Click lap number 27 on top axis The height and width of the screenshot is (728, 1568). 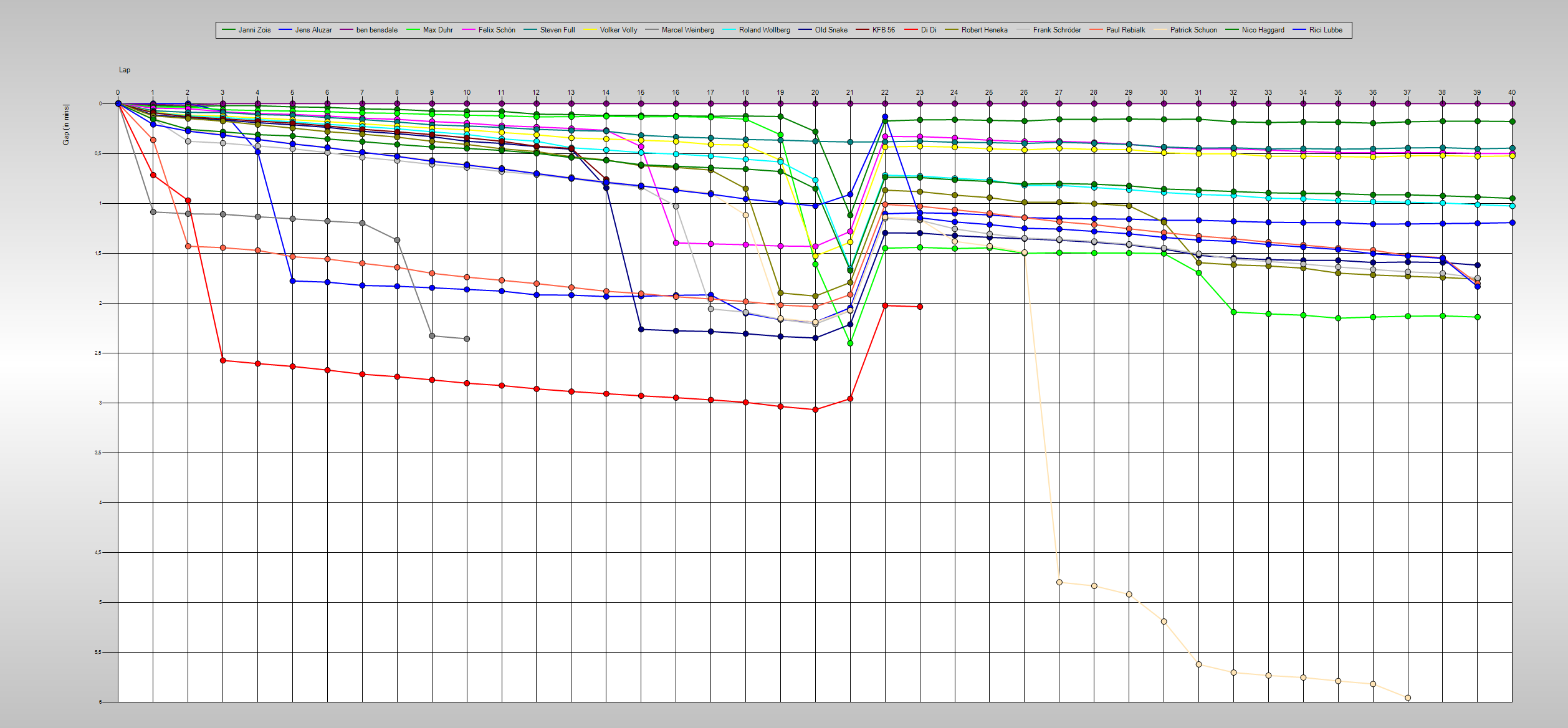point(1059,92)
